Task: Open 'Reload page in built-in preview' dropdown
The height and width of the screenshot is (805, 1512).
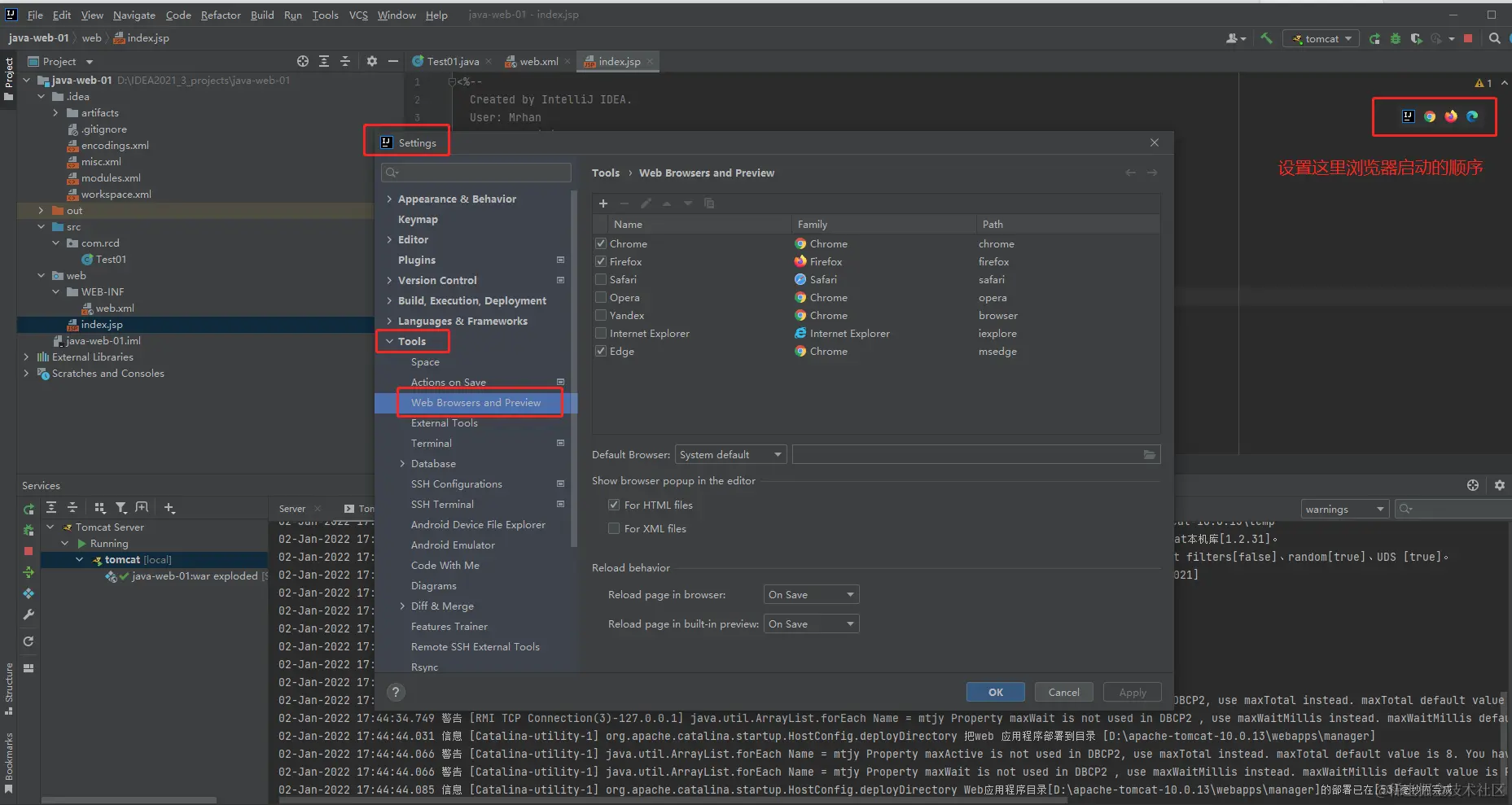Action: pyautogui.click(x=811, y=624)
